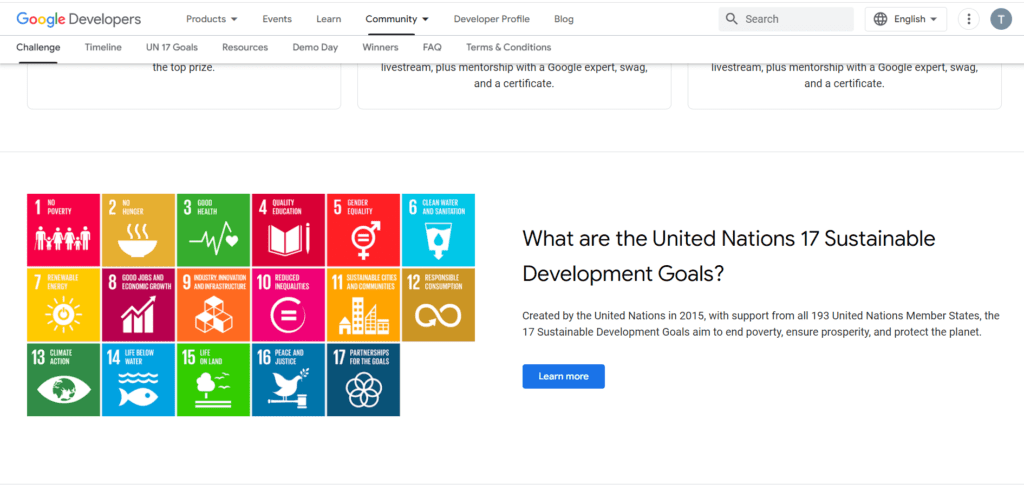
Task: Expand the Products dropdown menu
Action: pyautogui.click(x=212, y=19)
